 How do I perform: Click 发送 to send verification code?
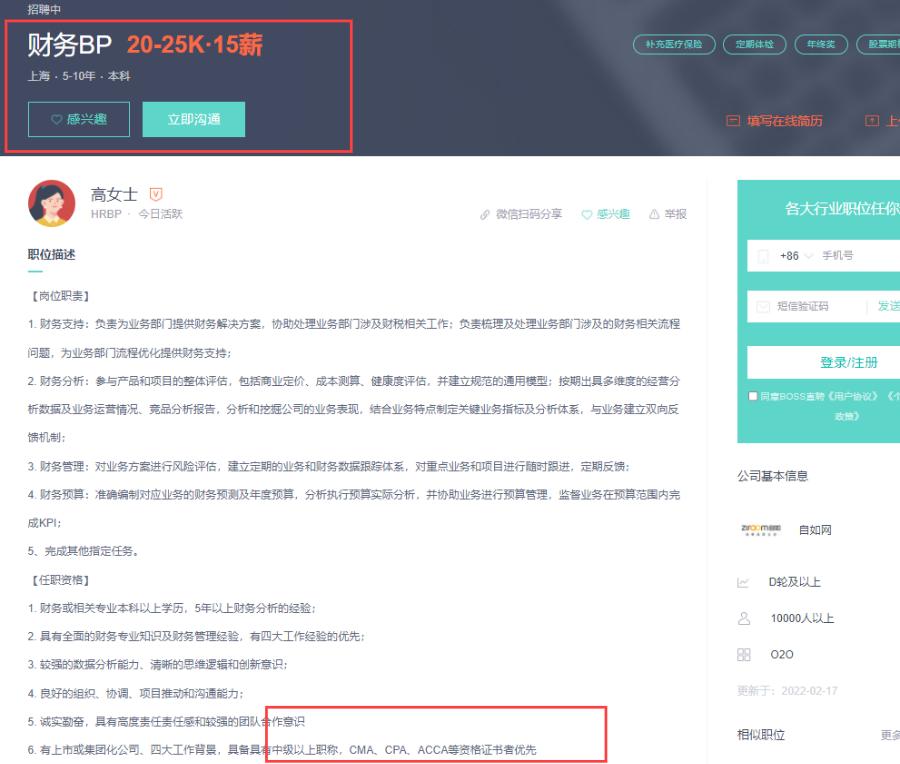(888, 306)
